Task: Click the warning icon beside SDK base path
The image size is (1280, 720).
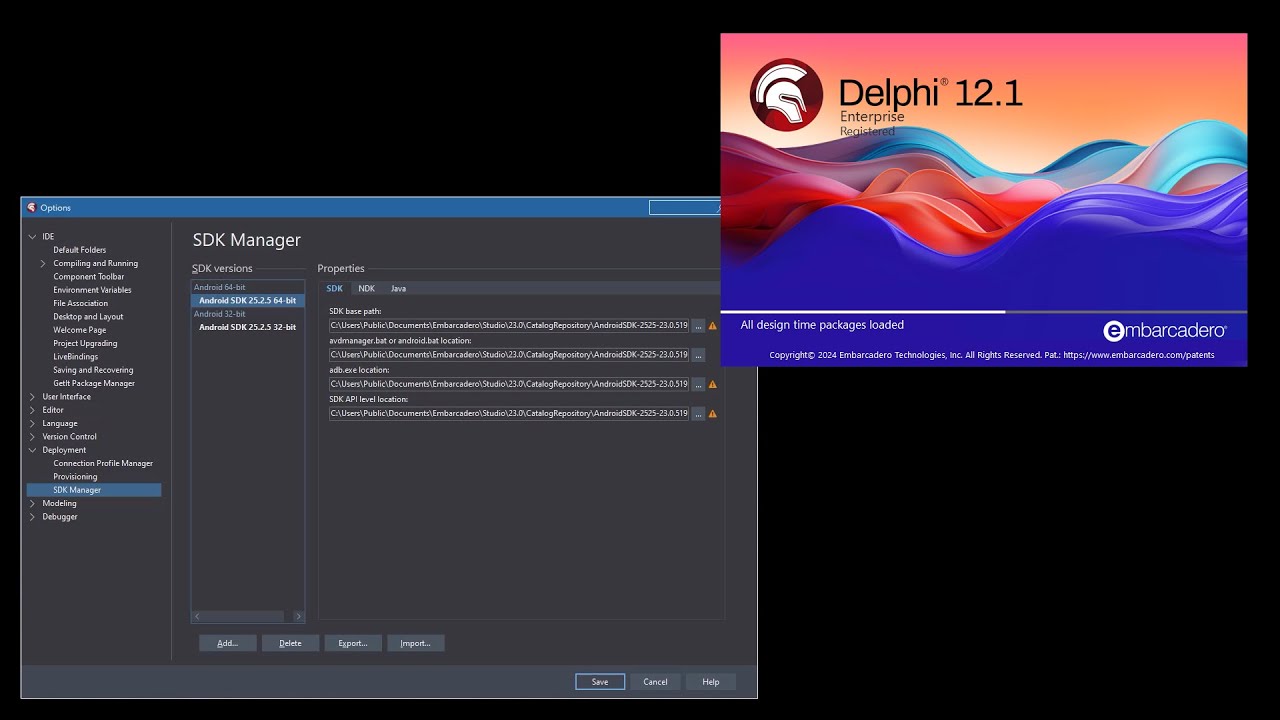Action: point(713,326)
